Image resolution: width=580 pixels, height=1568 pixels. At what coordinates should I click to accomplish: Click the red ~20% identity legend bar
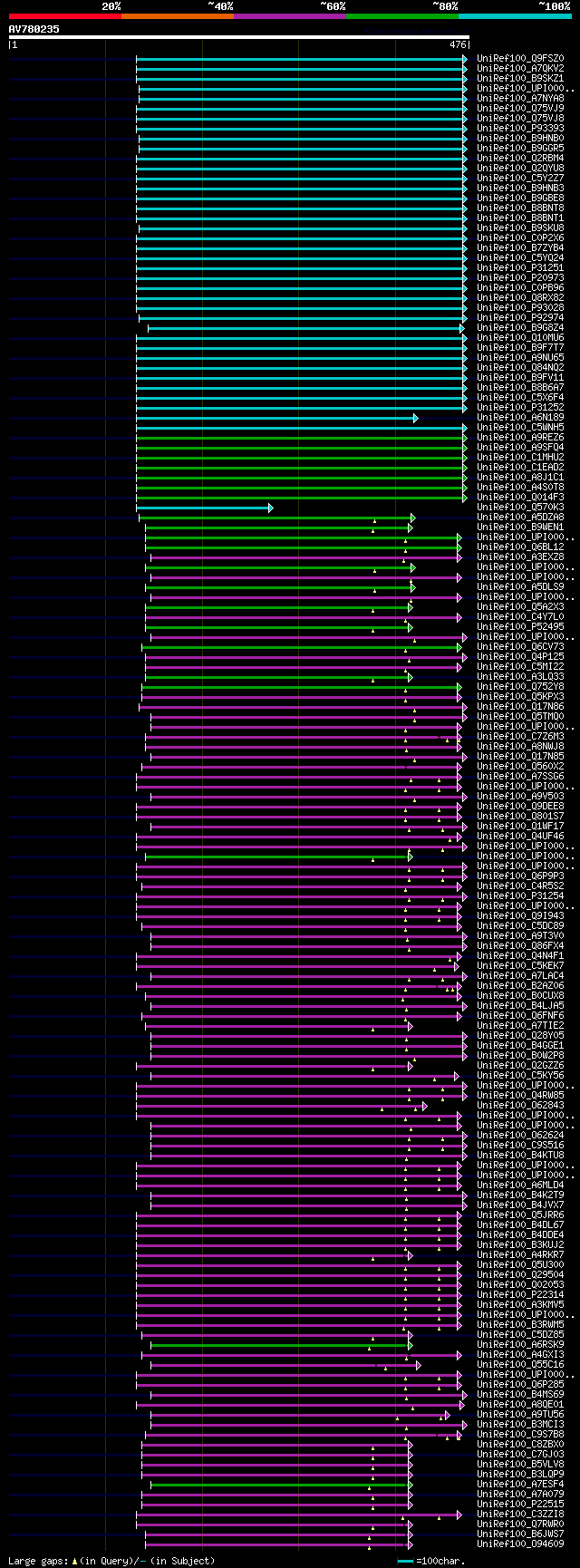coord(64,16)
